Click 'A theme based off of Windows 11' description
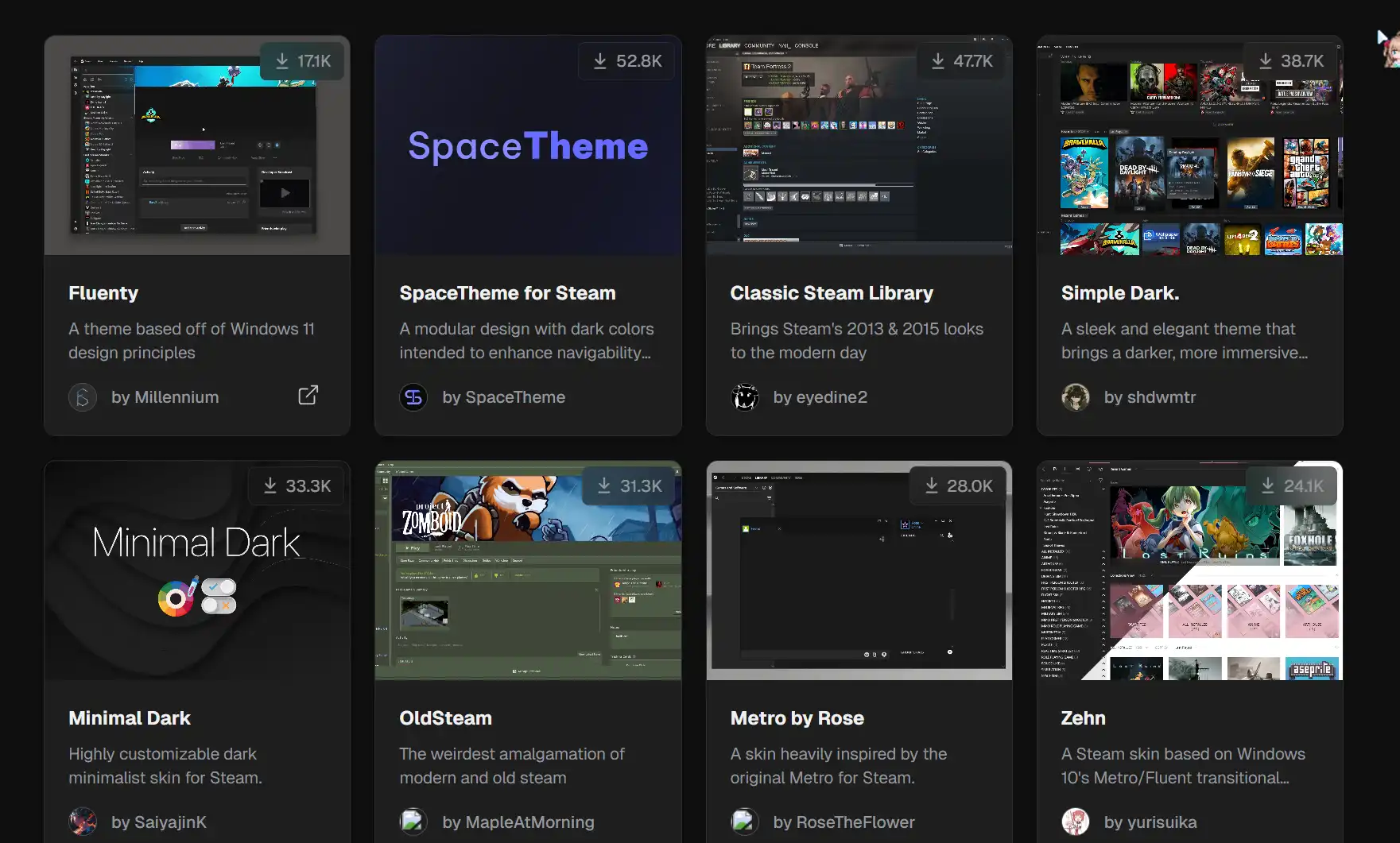Viewport: 1400px width, 843px height. point(192,341)
